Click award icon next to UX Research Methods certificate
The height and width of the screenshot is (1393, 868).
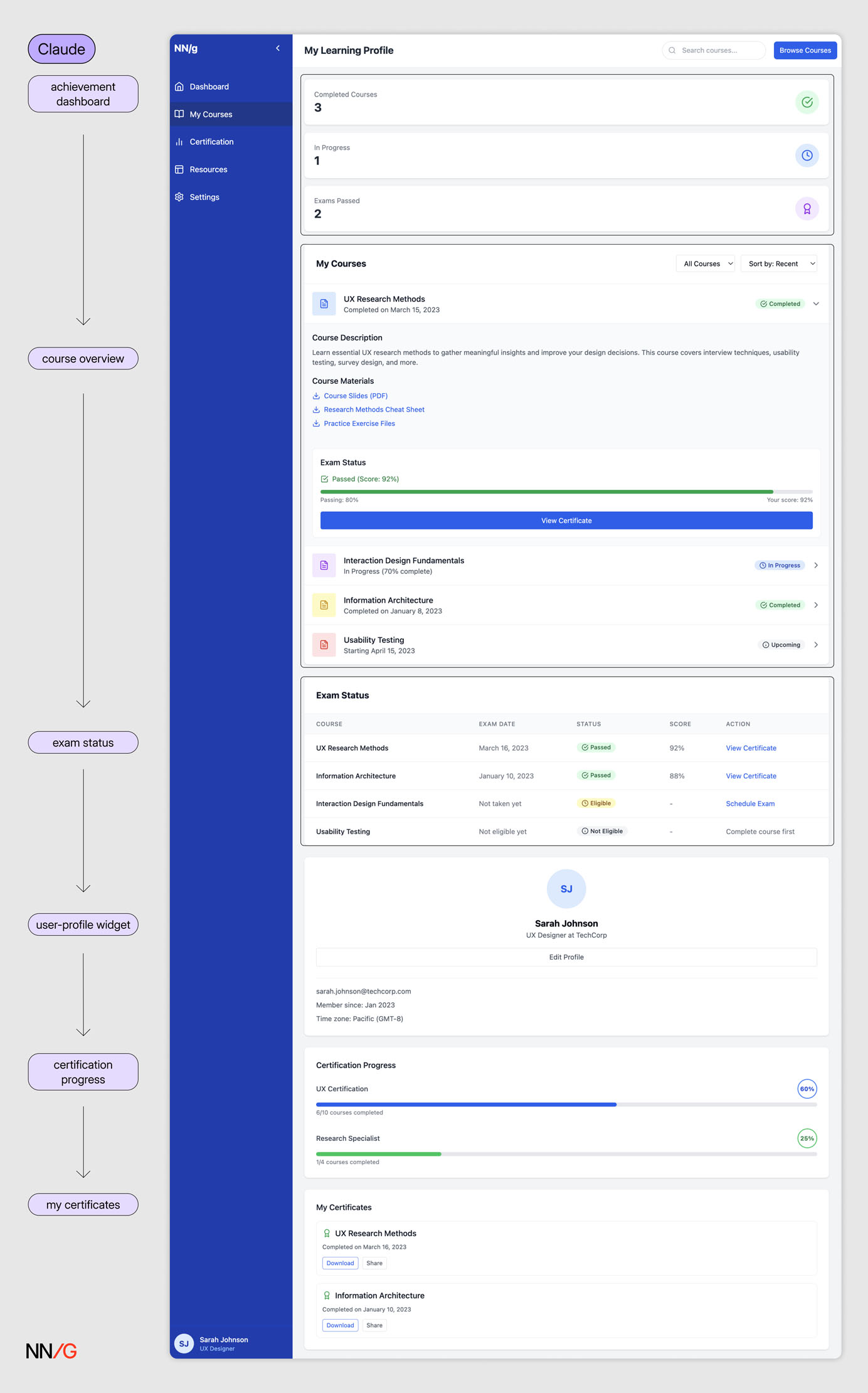coord(327,1233)
